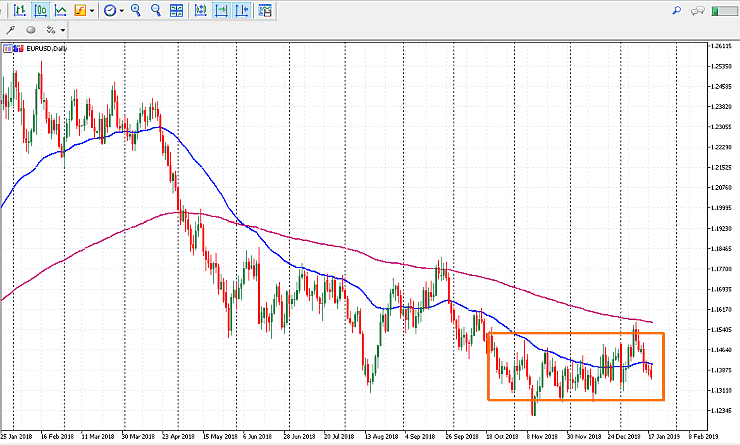Zoom out of the chart
Image resolution: width=740 pixels, height=445 pixels.
click(x=154, y=11)
